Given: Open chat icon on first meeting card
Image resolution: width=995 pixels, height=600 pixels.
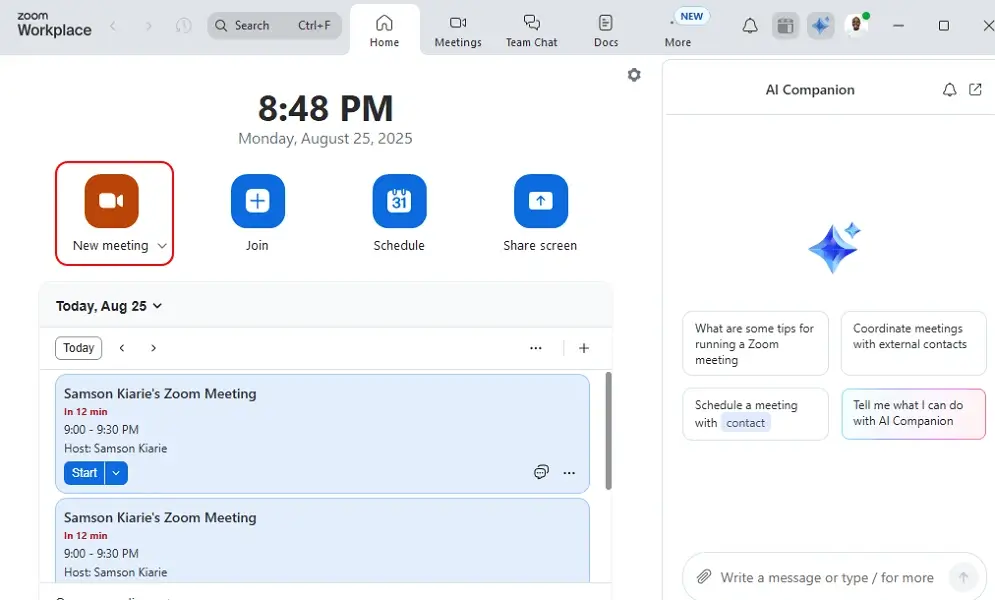Looking at the screenshot, I should click(x=541, y=473).
